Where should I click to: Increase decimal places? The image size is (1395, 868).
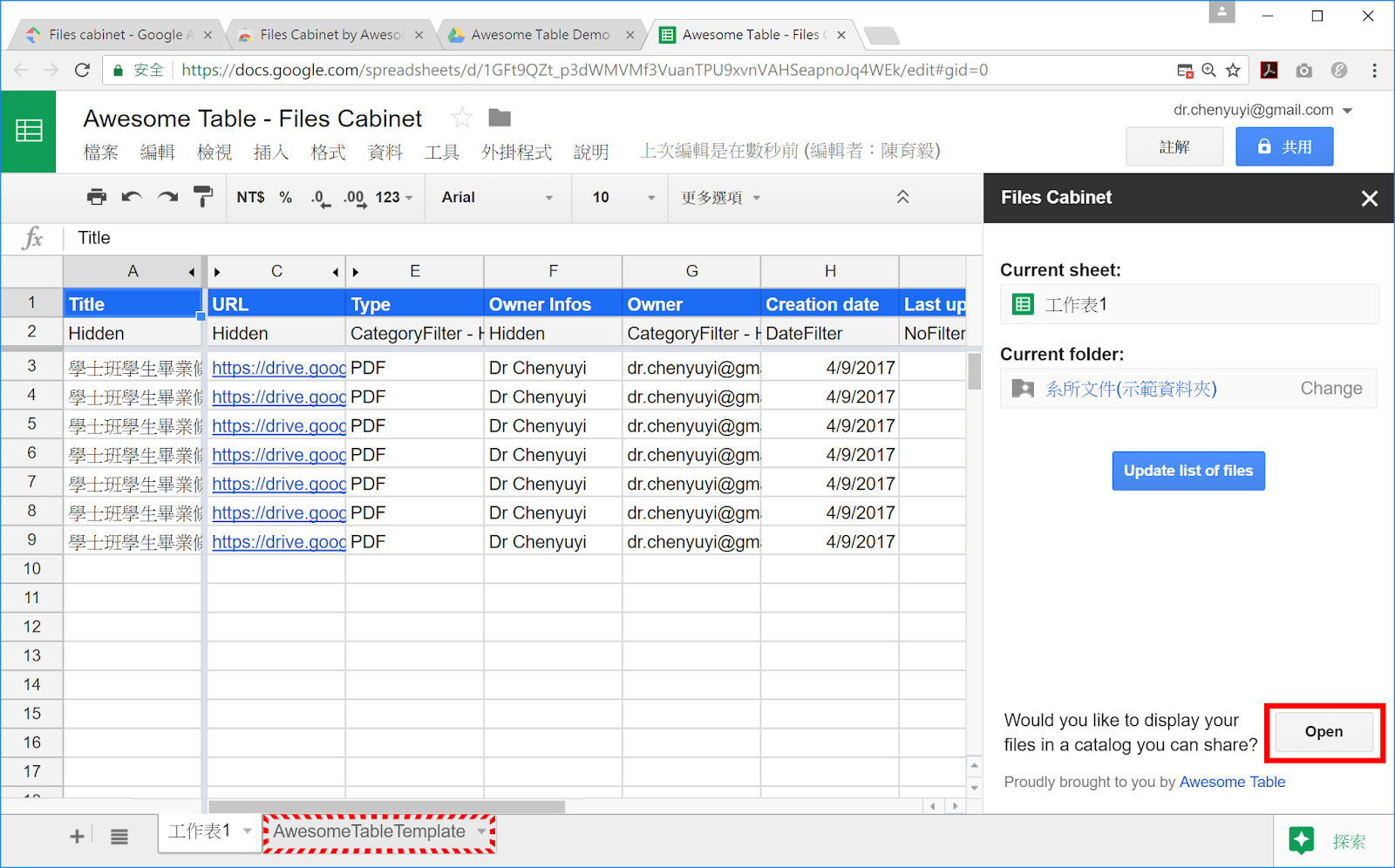pos(354,198)
